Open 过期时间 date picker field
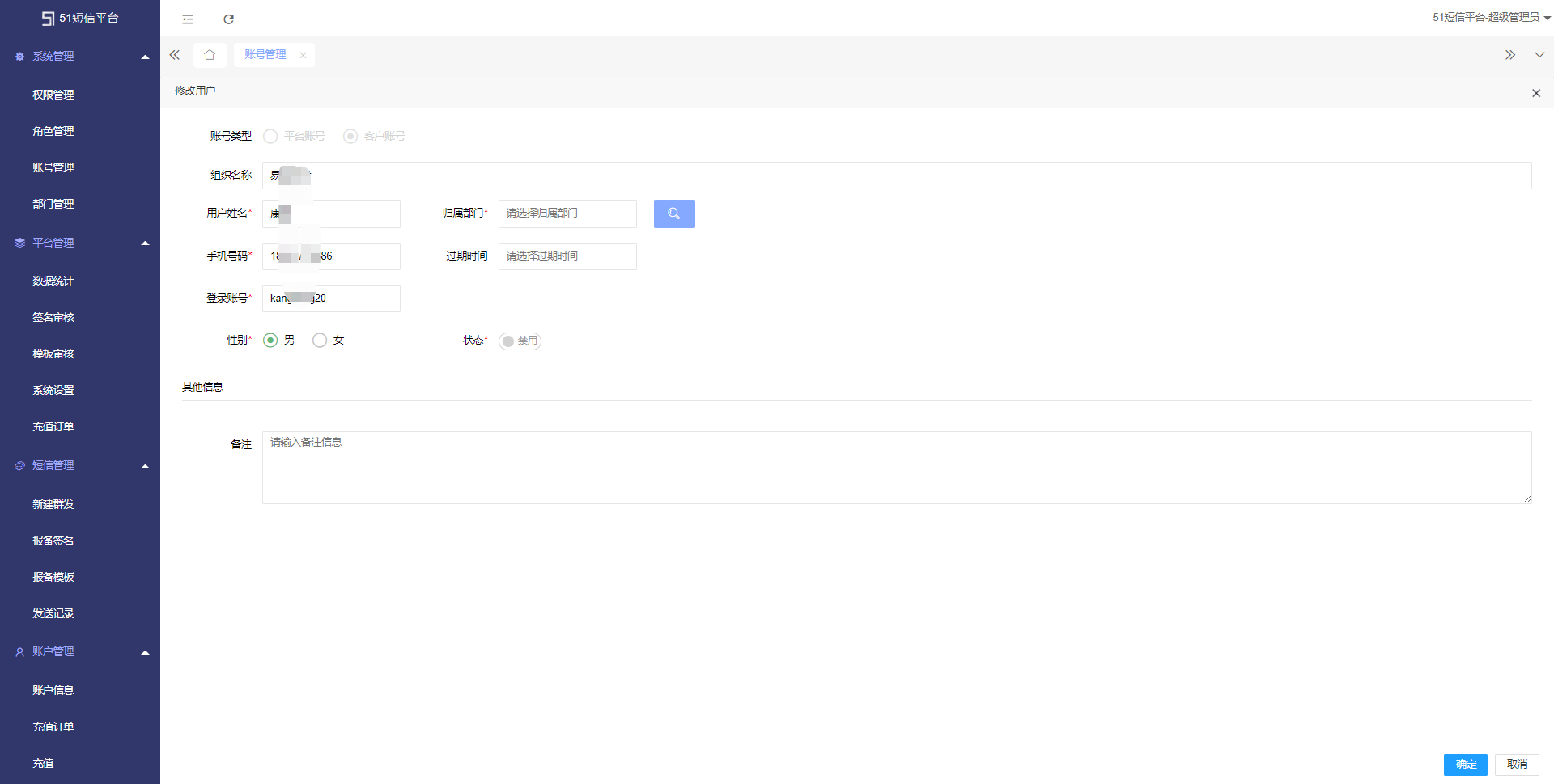The height and width of the screenshot is (784, 1554). [x=567, y=256]
